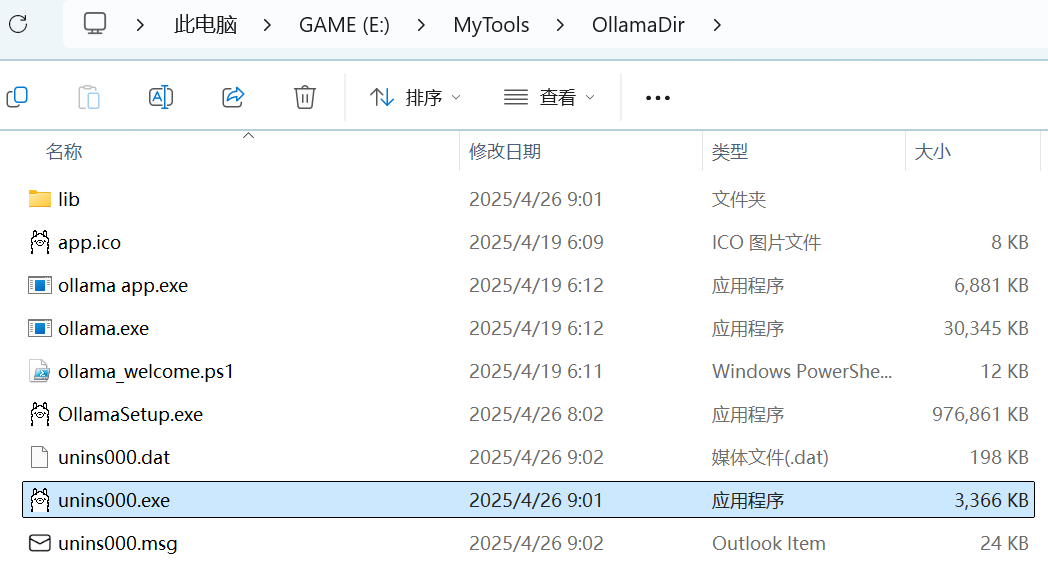
Task: Click the 12 KB size value
Action: coord(1005,371)
